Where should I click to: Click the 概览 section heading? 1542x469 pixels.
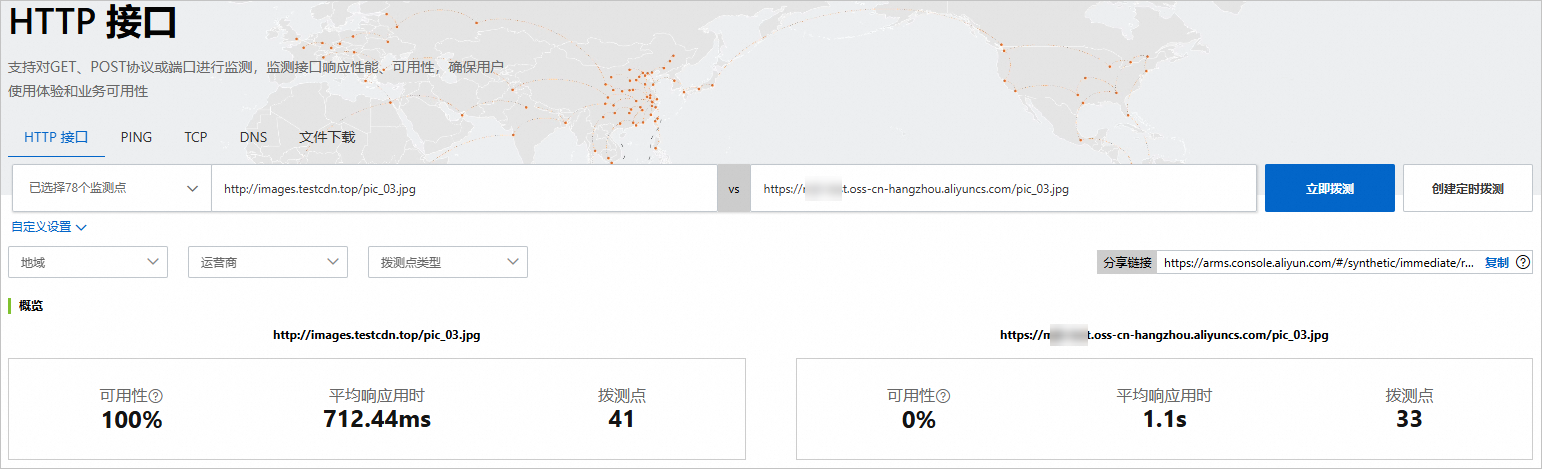(x=31, y=306)
